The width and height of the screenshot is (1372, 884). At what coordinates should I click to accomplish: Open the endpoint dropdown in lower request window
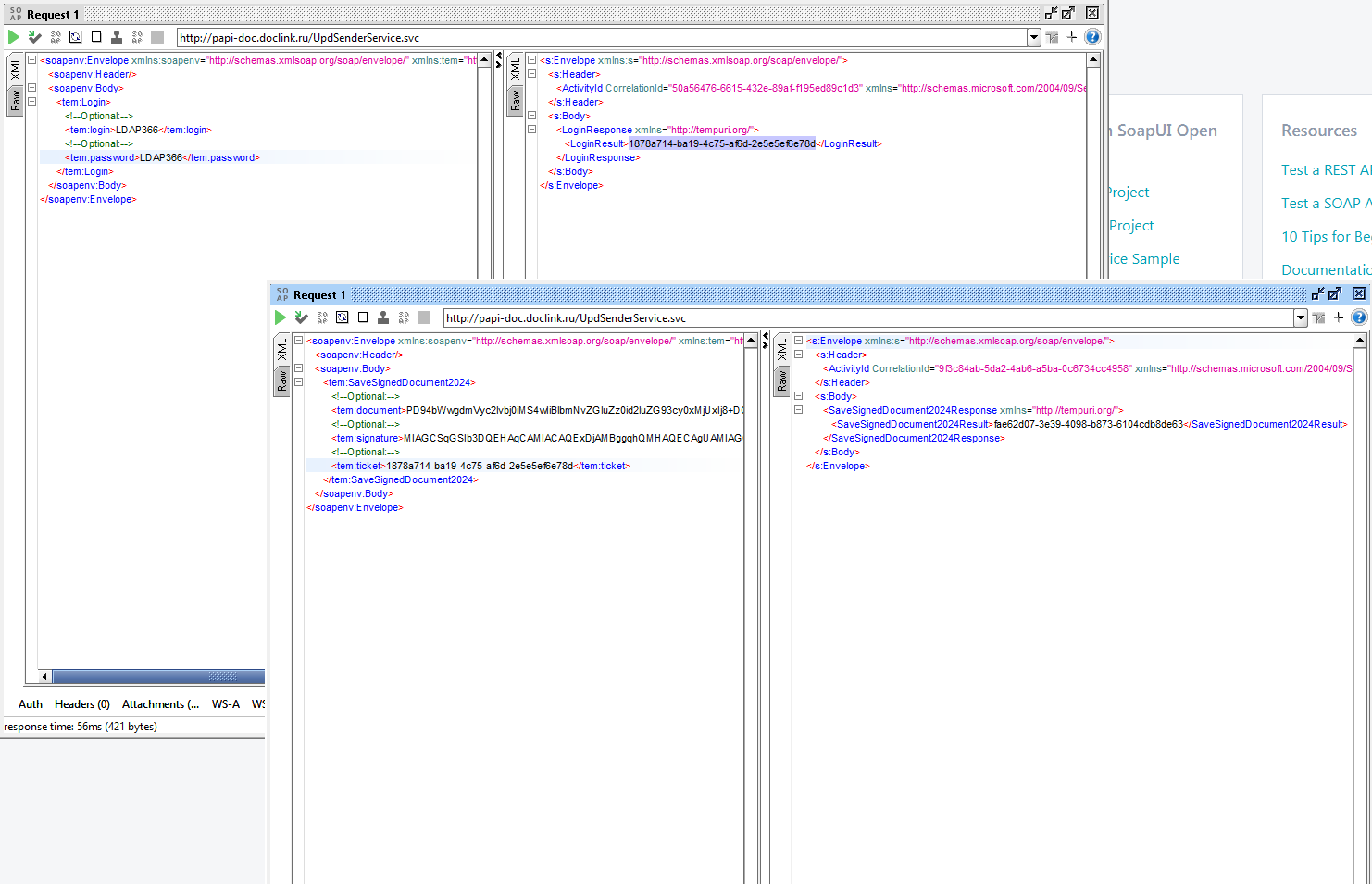1301,317
